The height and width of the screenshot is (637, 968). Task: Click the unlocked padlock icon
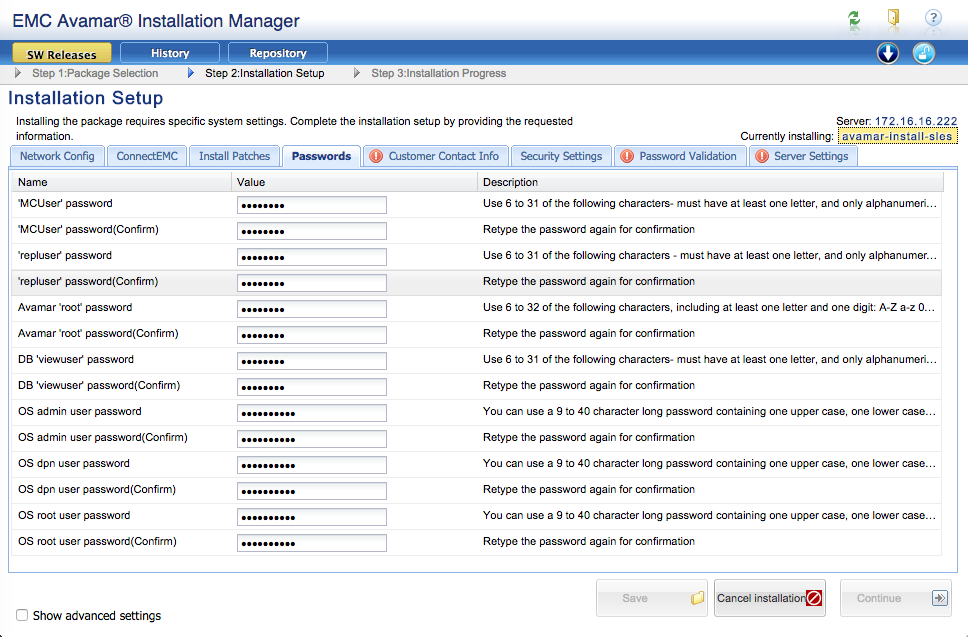click(x=924, y=53)
